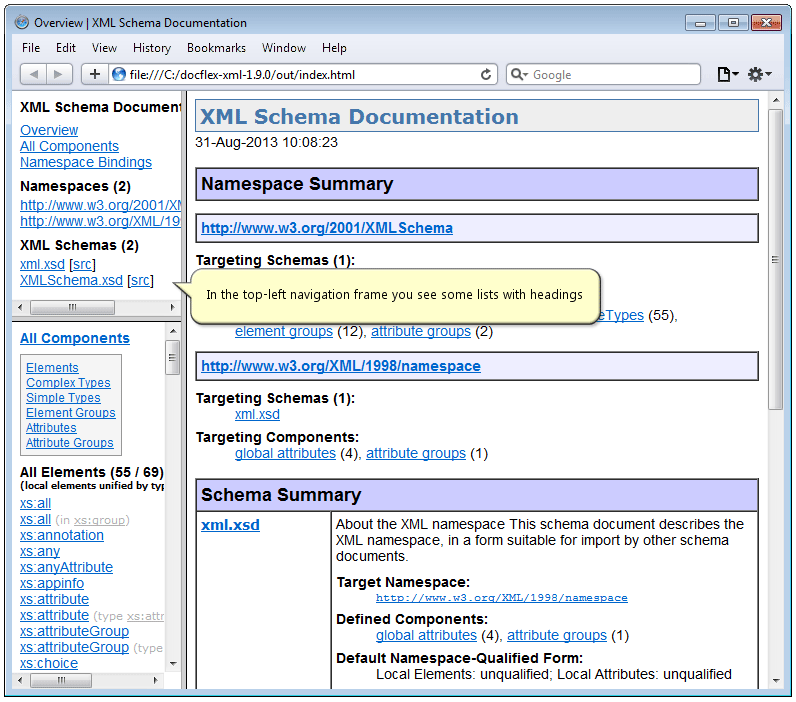The width and height of the screenshot is (796, 702).
Task: Open the XMLSchema namespace heading link
Action: click(x=327, y=228)
